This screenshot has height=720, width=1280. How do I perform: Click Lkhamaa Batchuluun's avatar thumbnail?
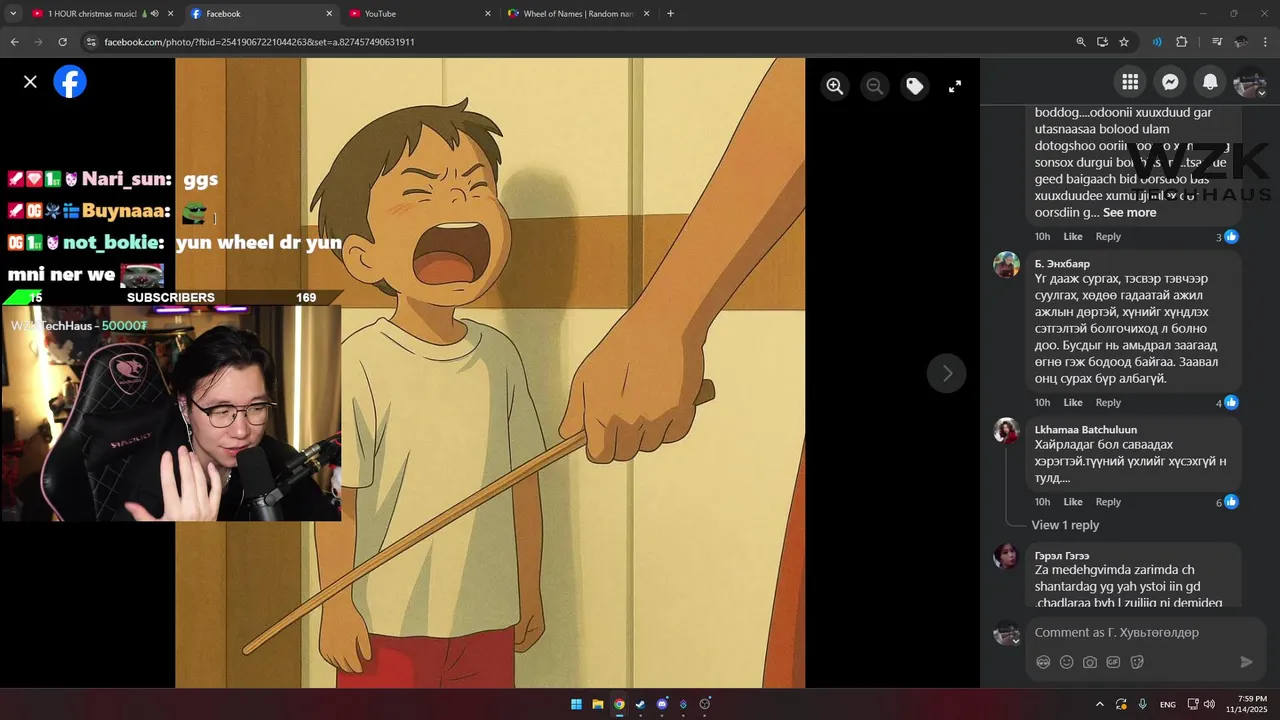1006,431
